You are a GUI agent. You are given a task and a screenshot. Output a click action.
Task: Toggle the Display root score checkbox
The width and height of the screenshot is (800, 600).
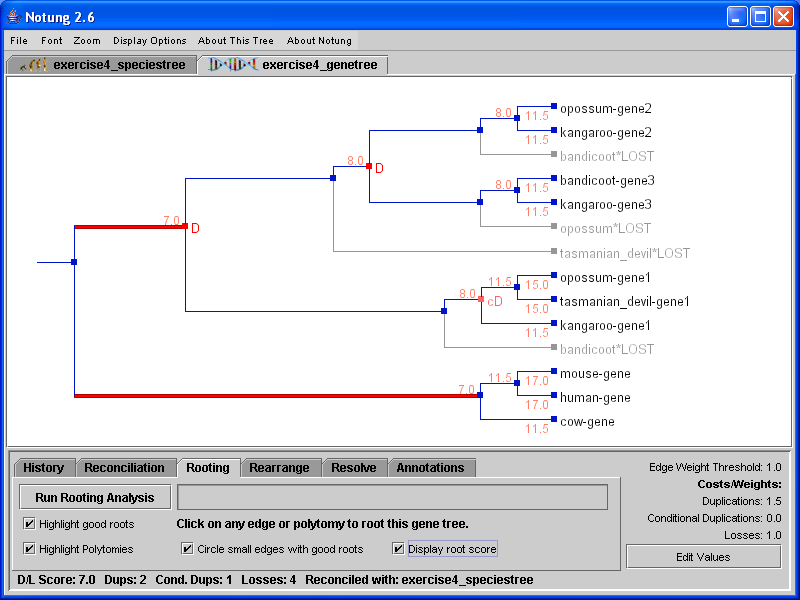pyautogui.click(x=398, y=548)
